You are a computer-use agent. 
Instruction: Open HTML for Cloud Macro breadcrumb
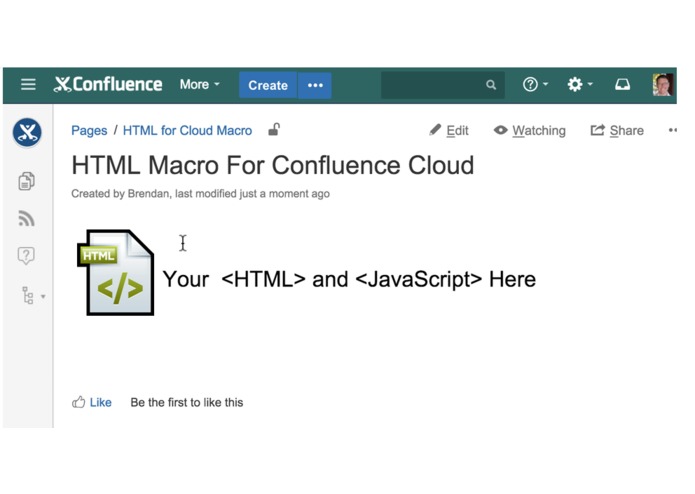point(187,131)
